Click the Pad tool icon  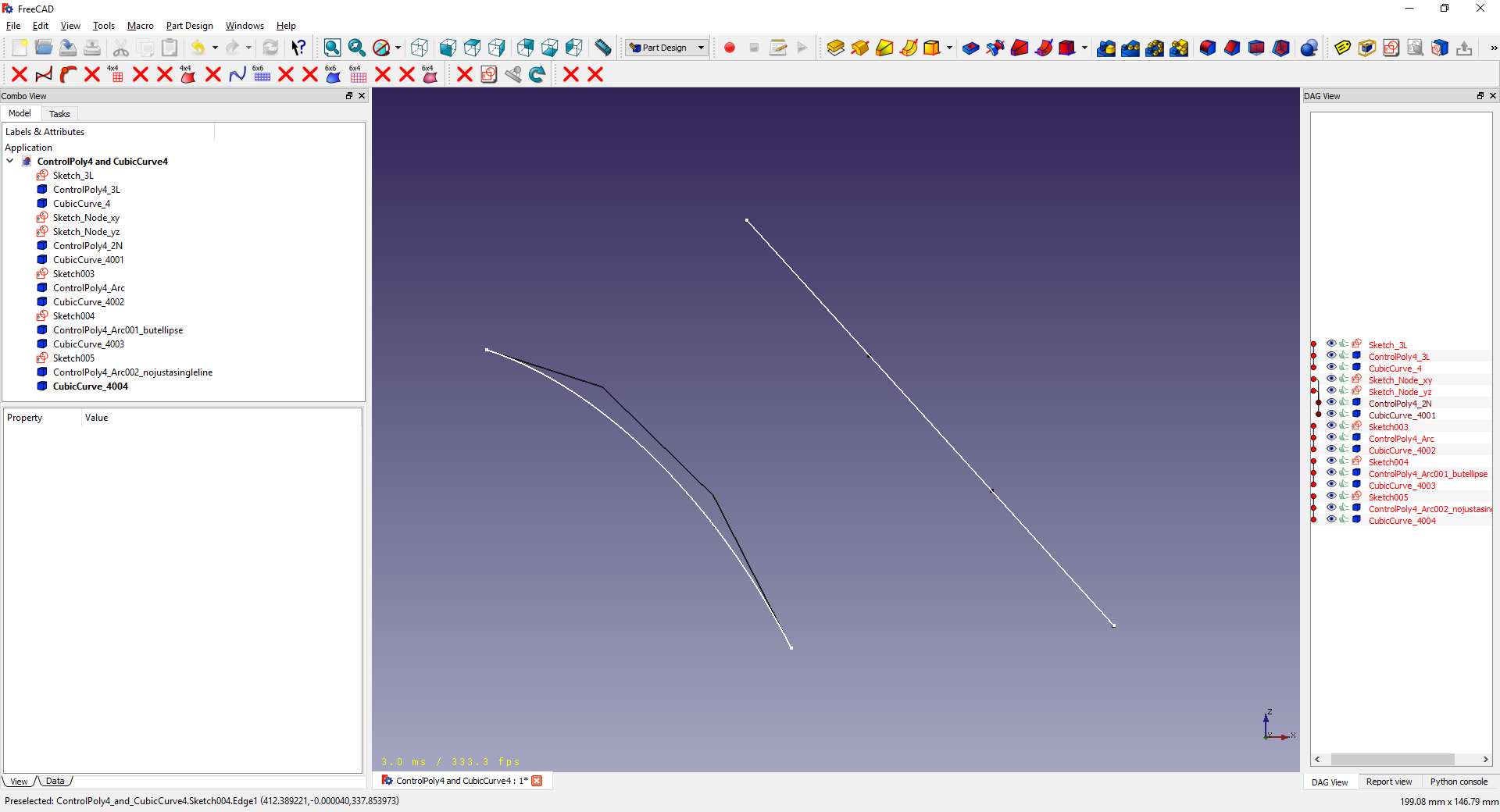click(836, 48)
